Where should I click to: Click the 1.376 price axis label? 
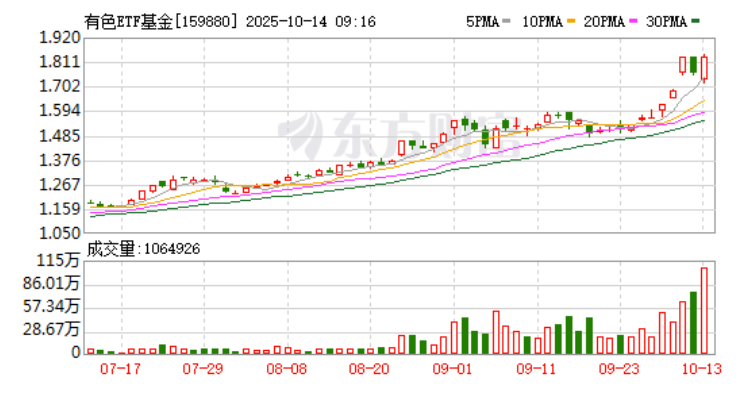pos(60,160)
